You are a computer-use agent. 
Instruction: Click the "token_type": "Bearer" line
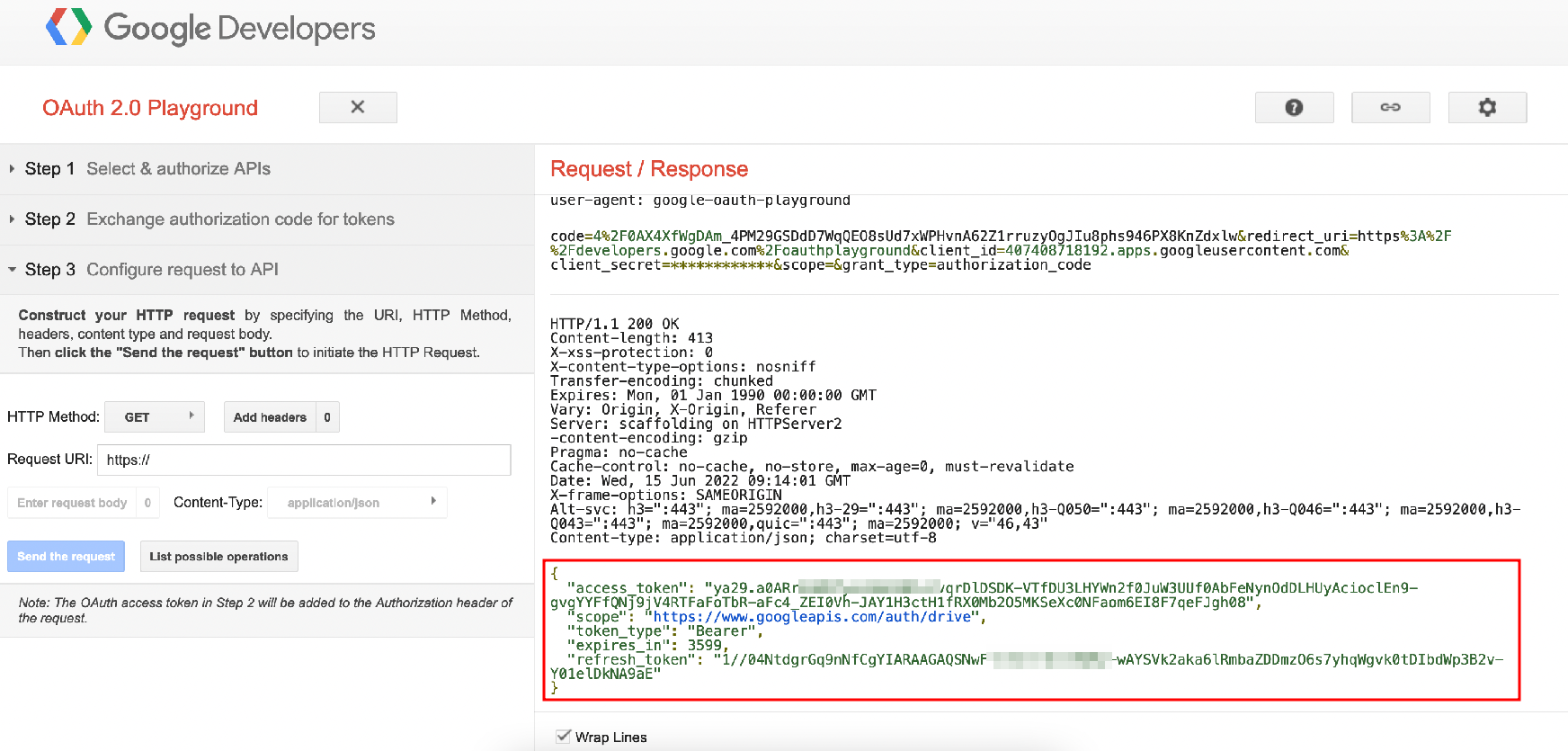point(664,631)
